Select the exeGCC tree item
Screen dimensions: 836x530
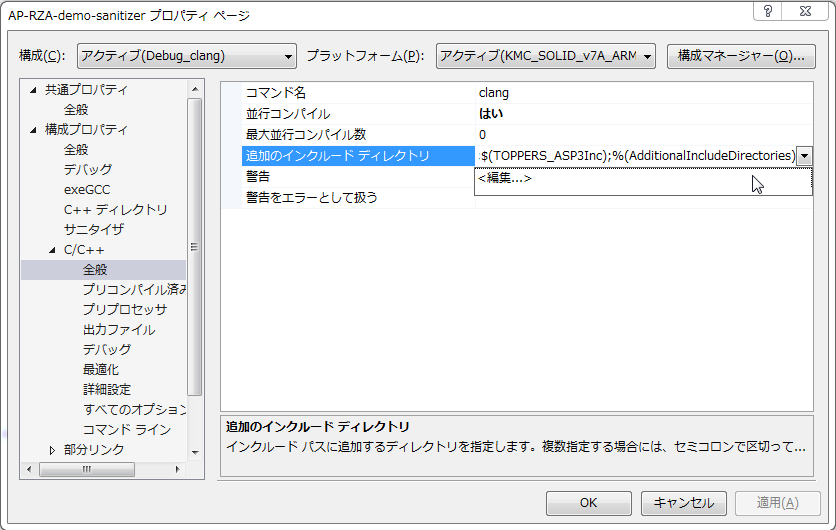(88, 190)
